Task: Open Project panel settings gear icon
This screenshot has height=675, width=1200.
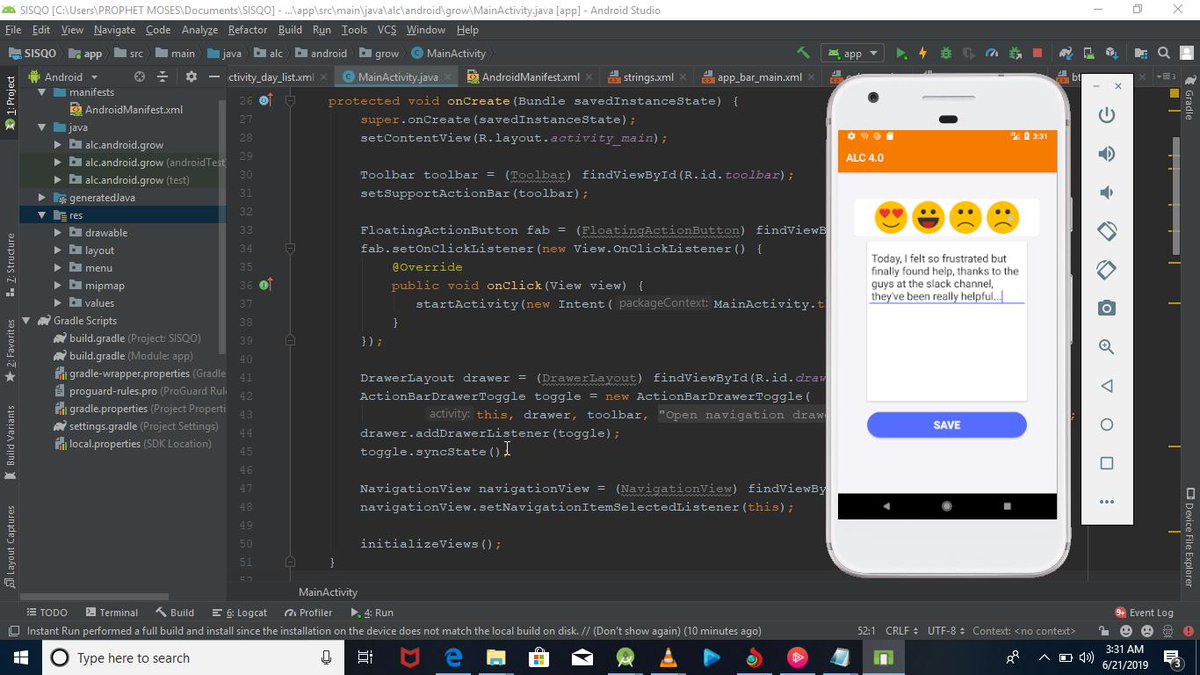Action: [190, 77]
